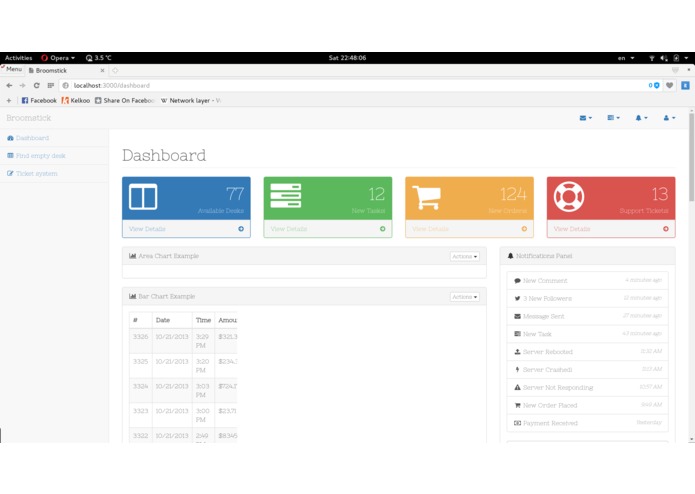
Task: Open the Share On Facebook bookmark
Action: [125, 101]
